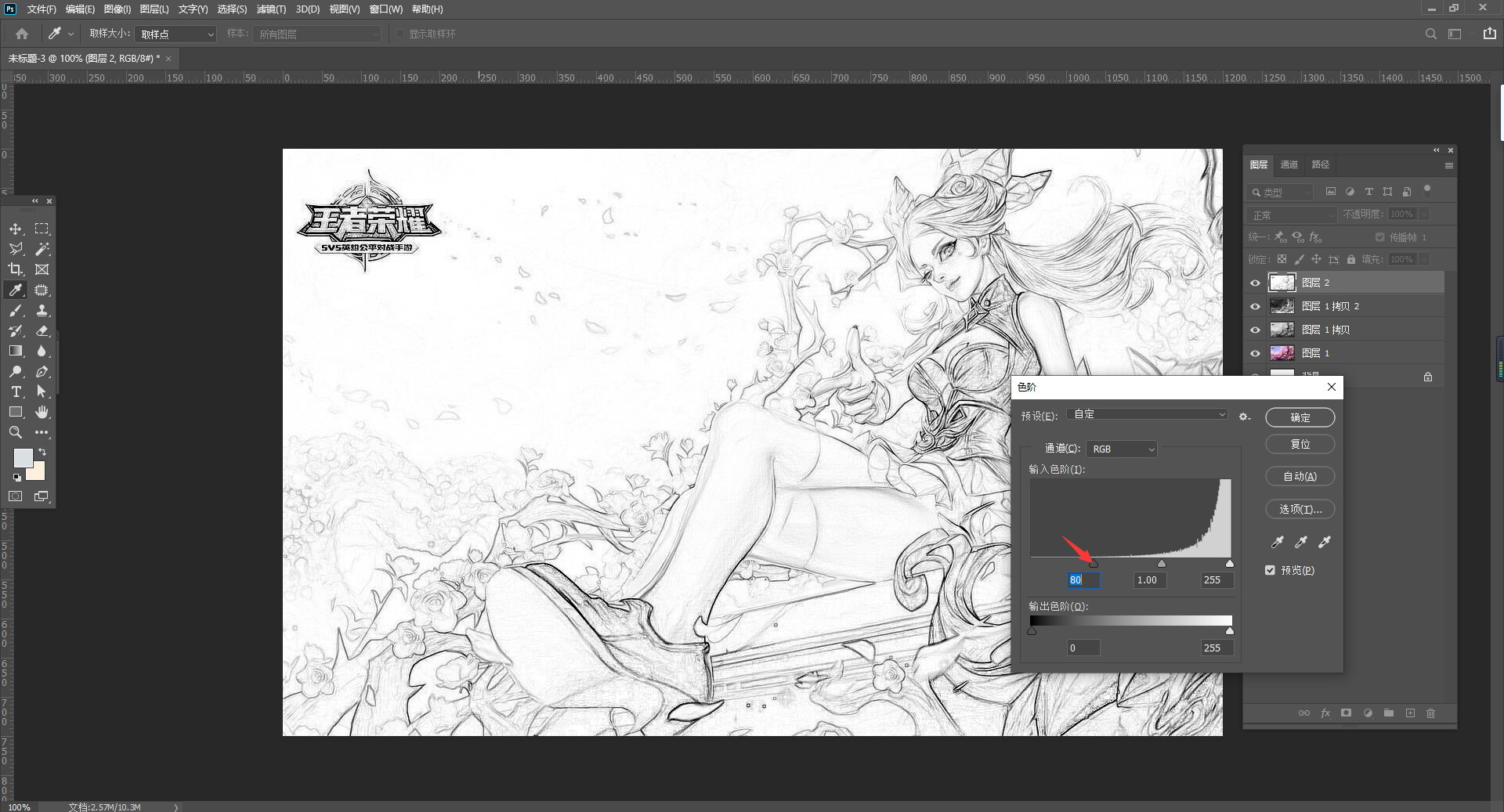Select the Blur tool
The width and height of the screenshot is (1504, 812).
coord(42,351)
